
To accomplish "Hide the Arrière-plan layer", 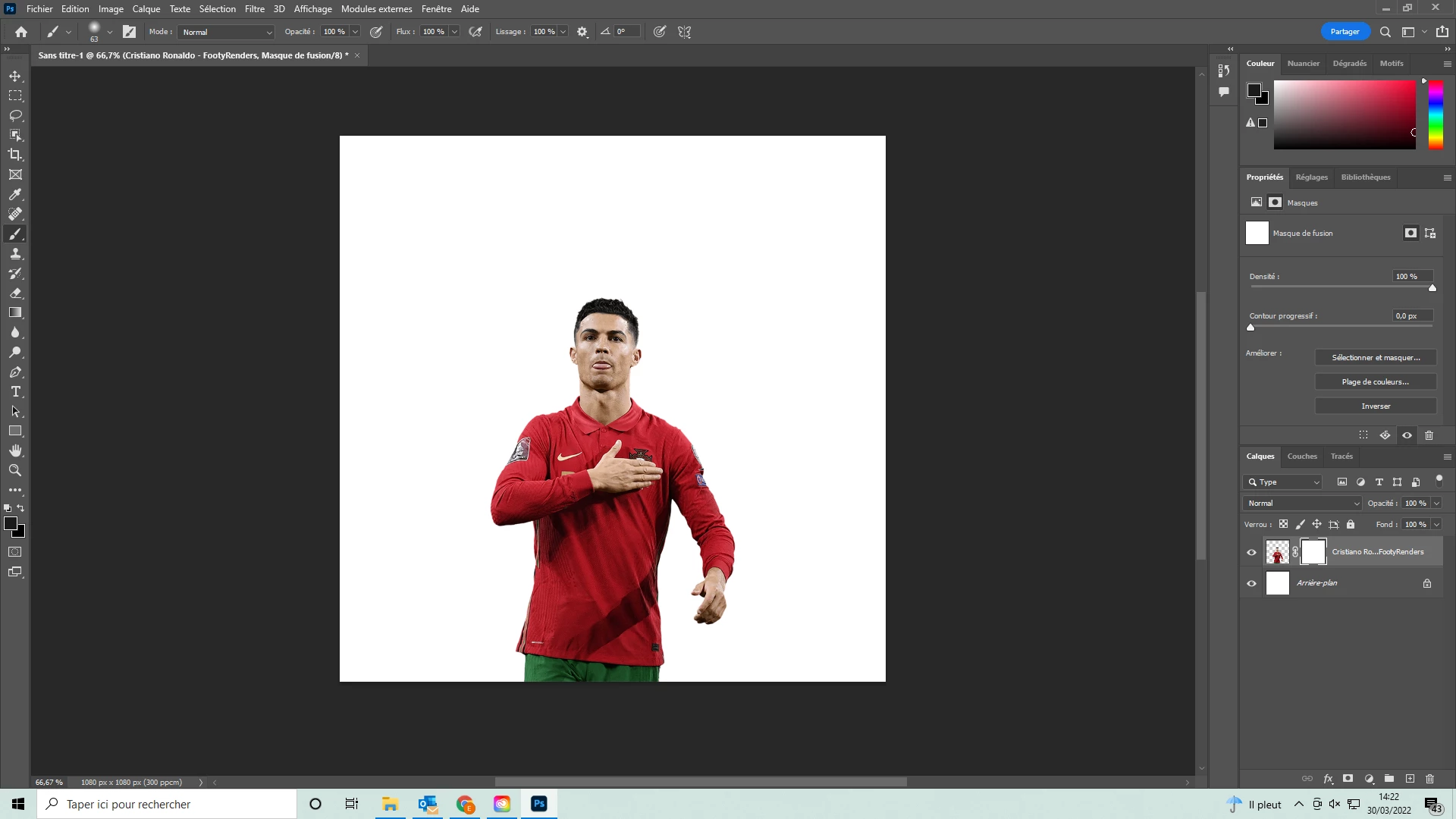I will (1251, 583).
